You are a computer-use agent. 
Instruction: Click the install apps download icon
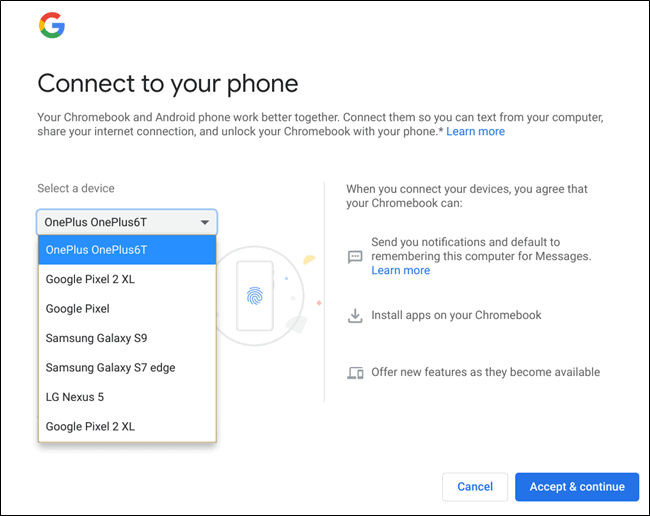click(355, 315)
